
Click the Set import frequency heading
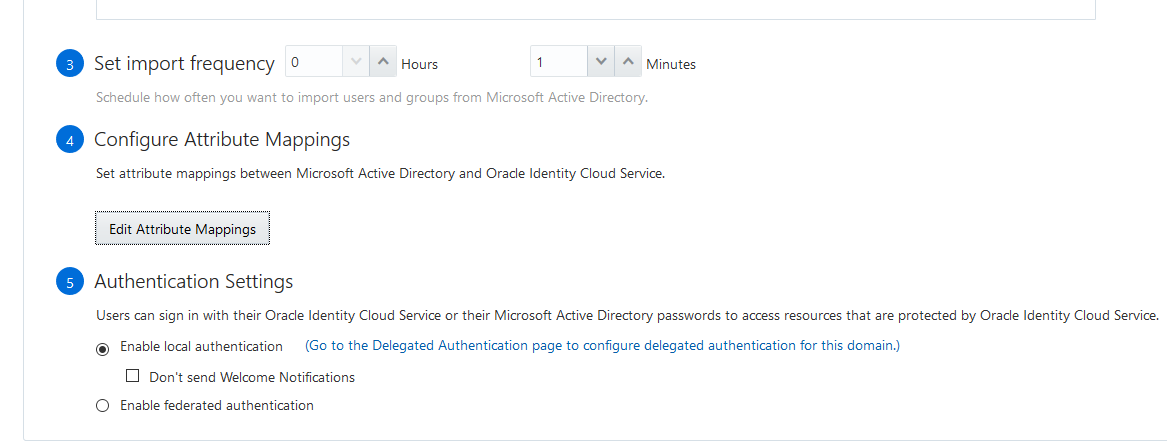pyautogui.click(x=184, y=64)
